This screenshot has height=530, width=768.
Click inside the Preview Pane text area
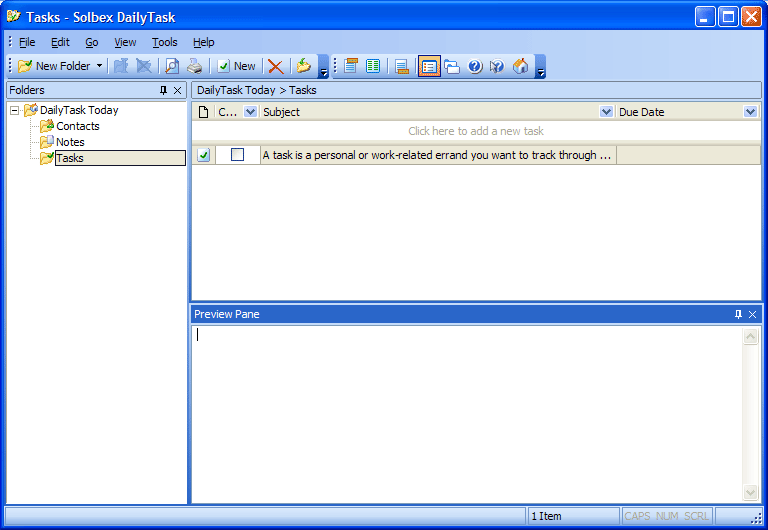[x=466, y=414]
